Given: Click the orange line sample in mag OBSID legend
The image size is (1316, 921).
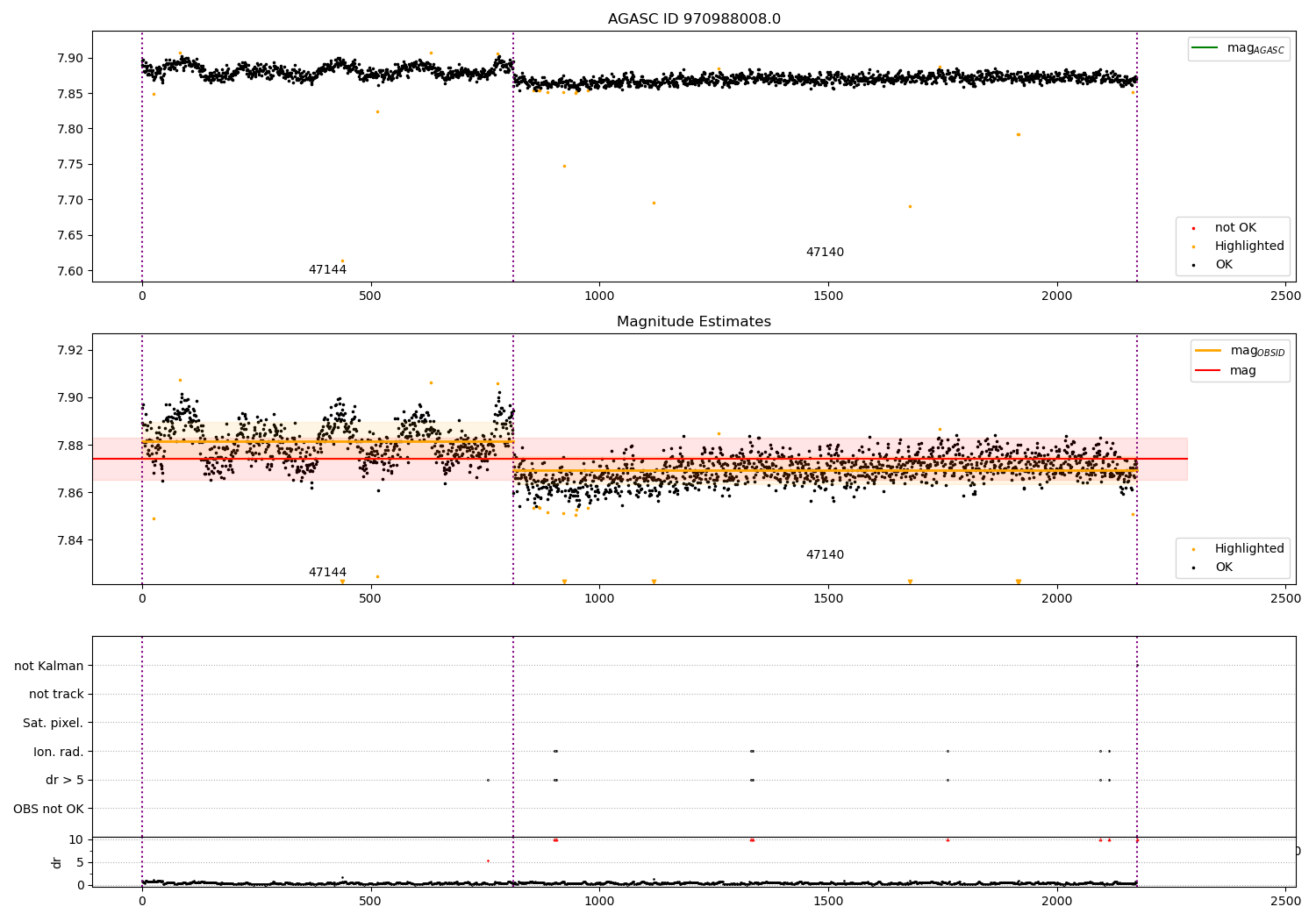Looking at the screenshot, I should point(1208,350).
